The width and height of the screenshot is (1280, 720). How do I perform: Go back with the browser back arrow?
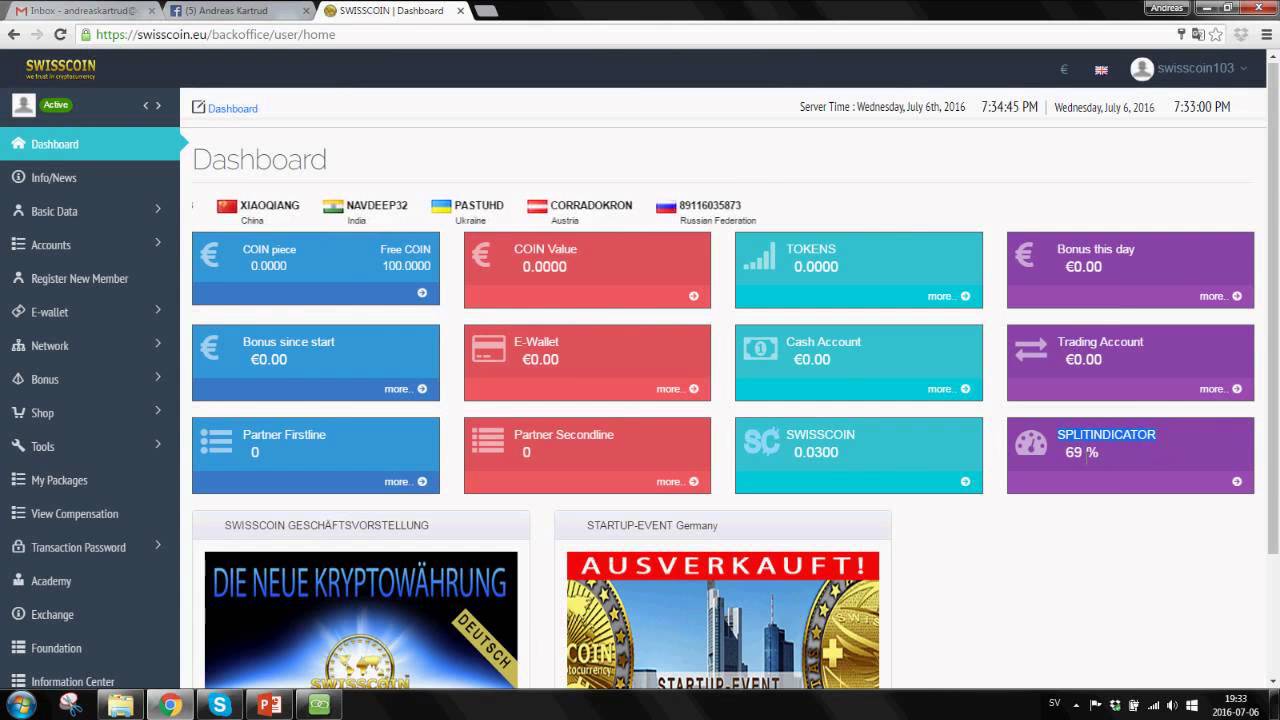(14, 34)
